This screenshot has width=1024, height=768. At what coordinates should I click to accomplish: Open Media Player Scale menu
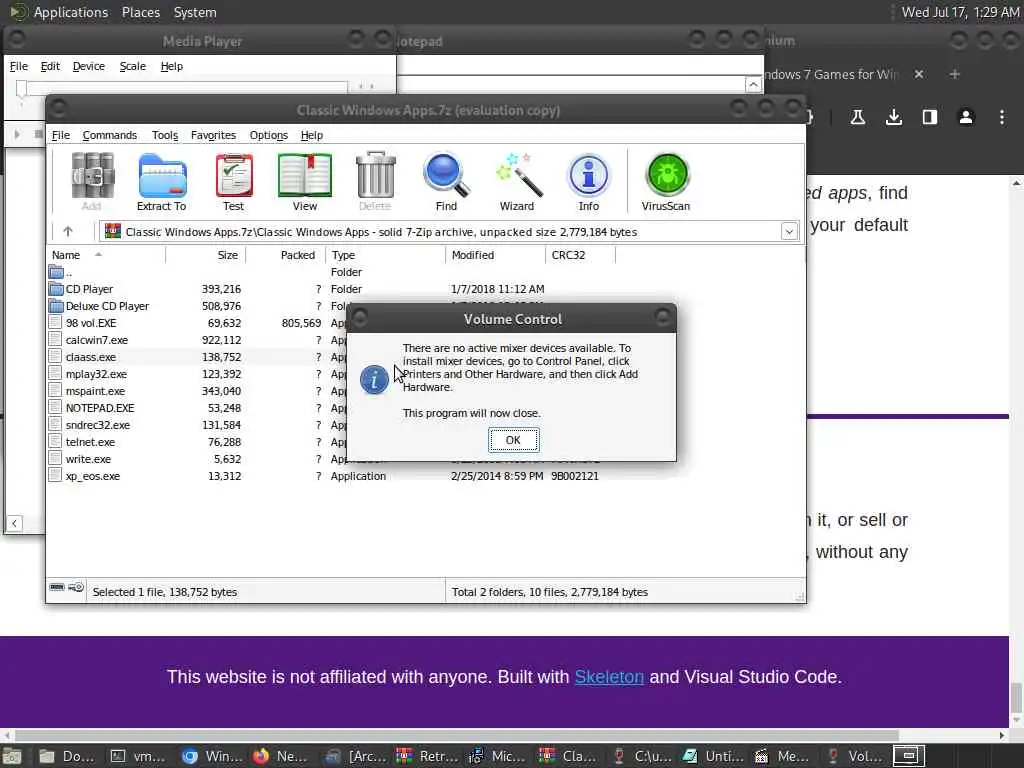pyautogui.click(x=133, y=66)
